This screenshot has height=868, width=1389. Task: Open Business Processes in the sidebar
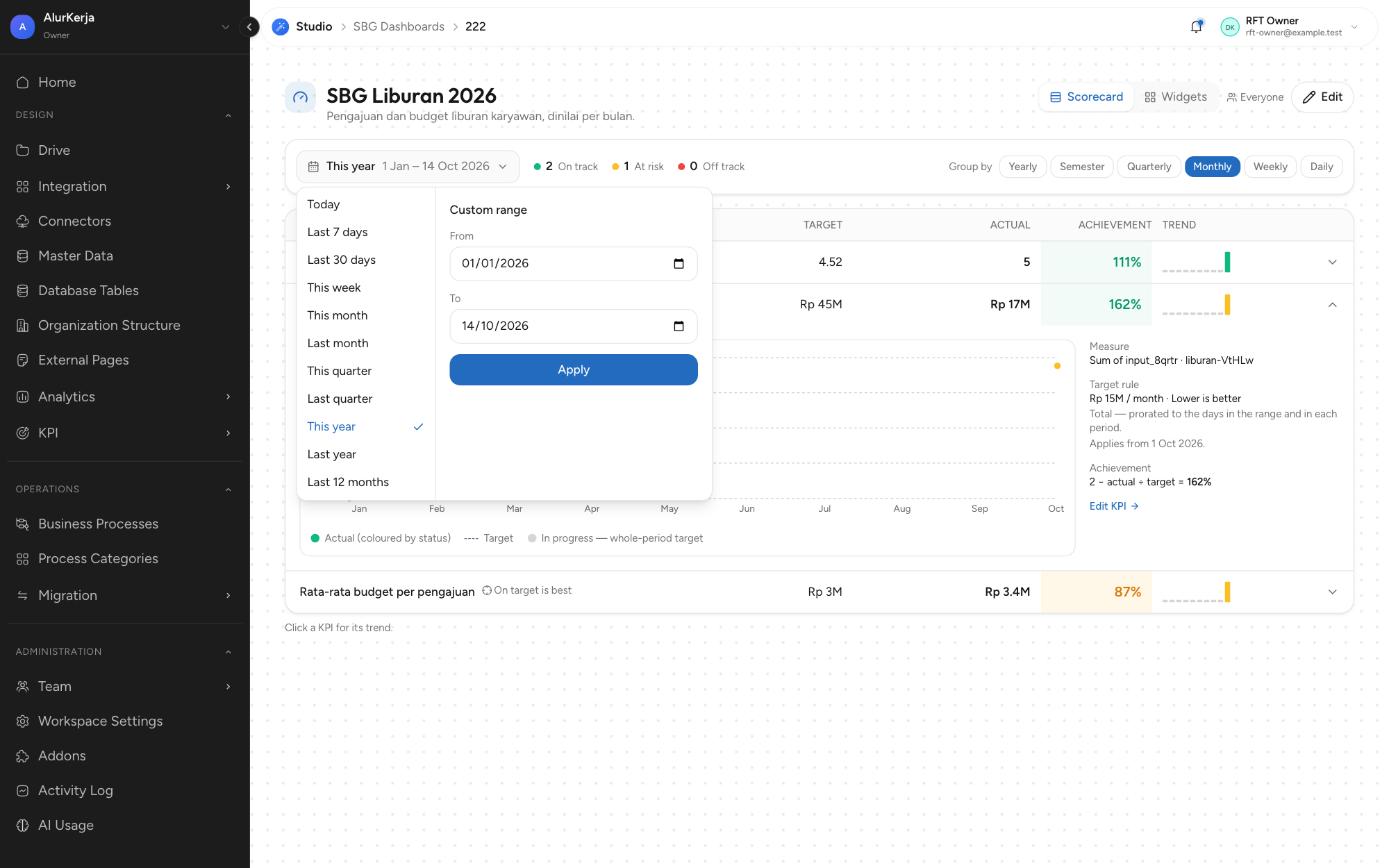click(x=125, y=524)
